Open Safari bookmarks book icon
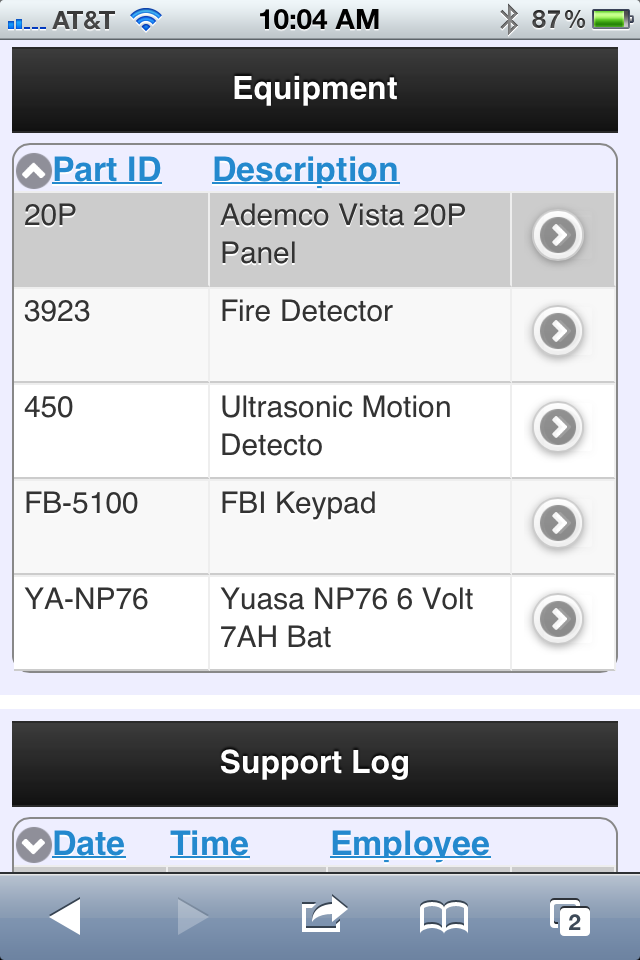 [444, 917]
